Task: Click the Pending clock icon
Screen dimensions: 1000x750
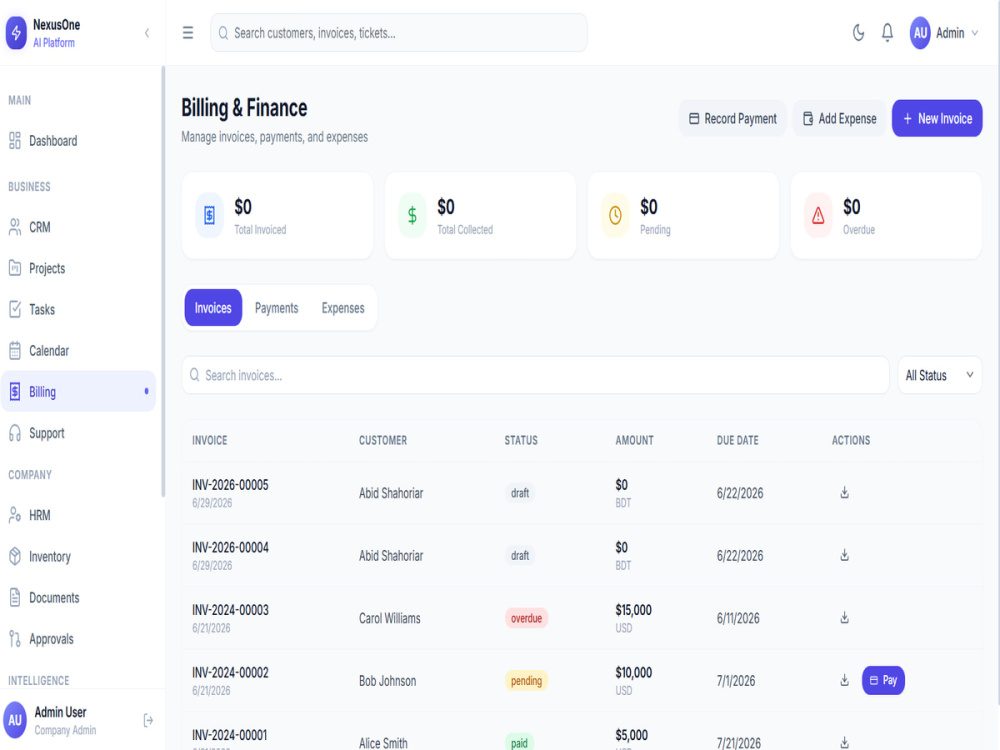Action: tap(615, 216)
